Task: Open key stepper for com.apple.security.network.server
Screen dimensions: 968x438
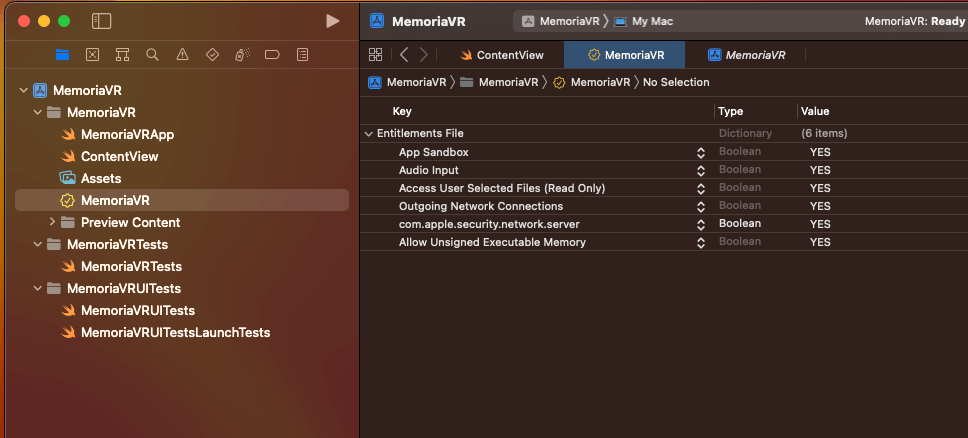Action: pyautogui.click(x=701, y=224)
